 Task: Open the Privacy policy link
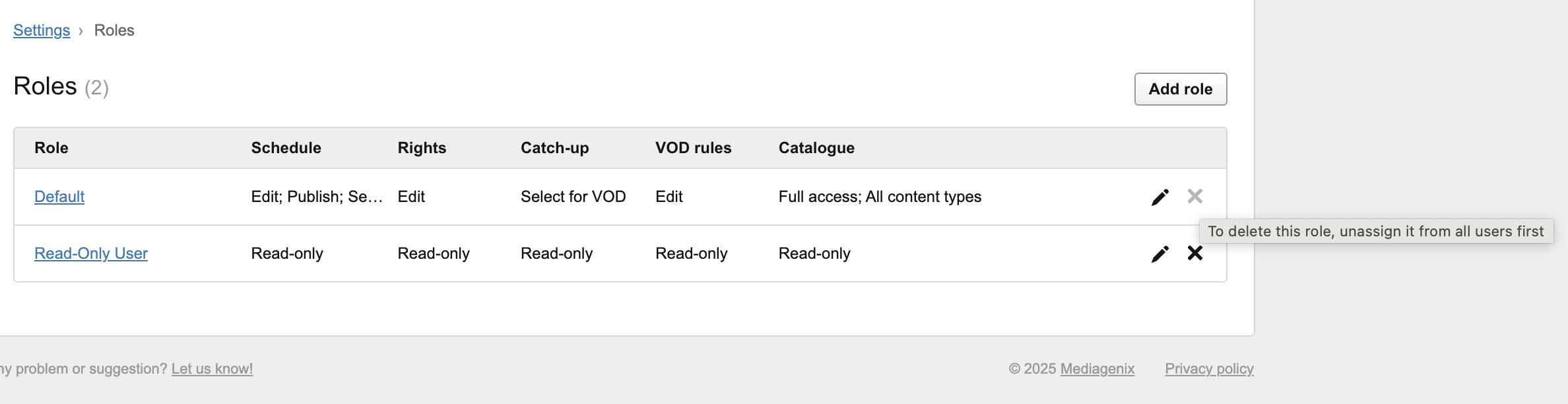coord(1209,369)
